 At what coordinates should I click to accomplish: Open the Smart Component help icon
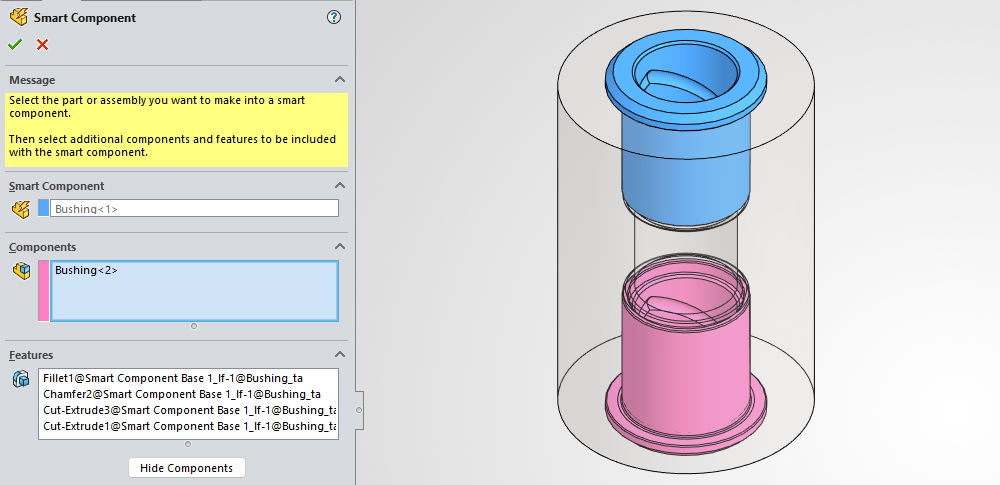[334, 17]
